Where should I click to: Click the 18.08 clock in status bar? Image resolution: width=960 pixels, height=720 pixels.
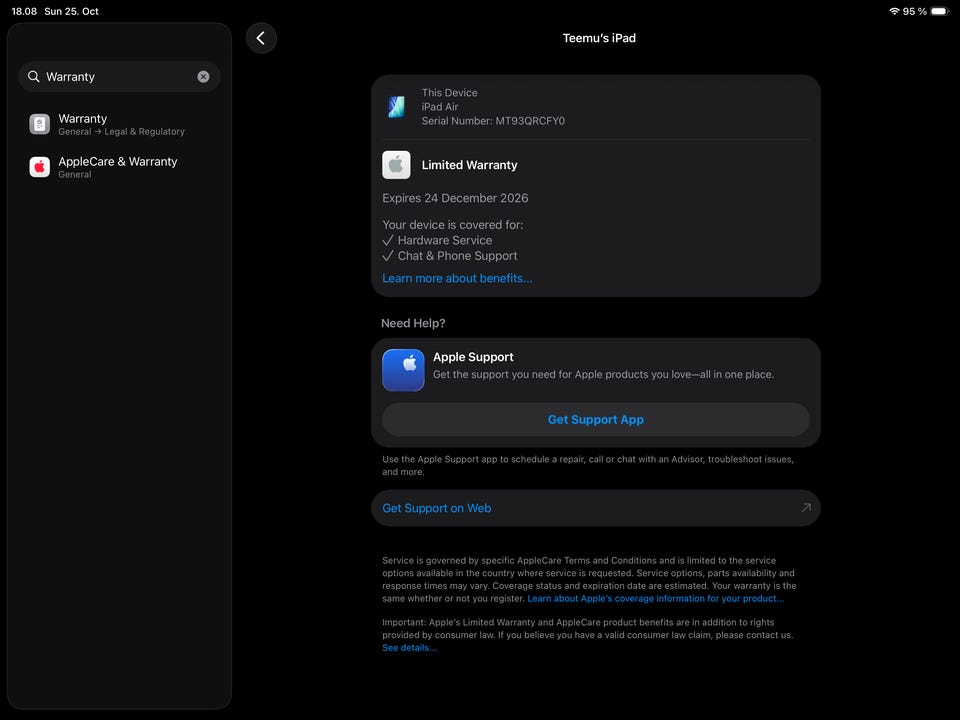tap(24, 11)
